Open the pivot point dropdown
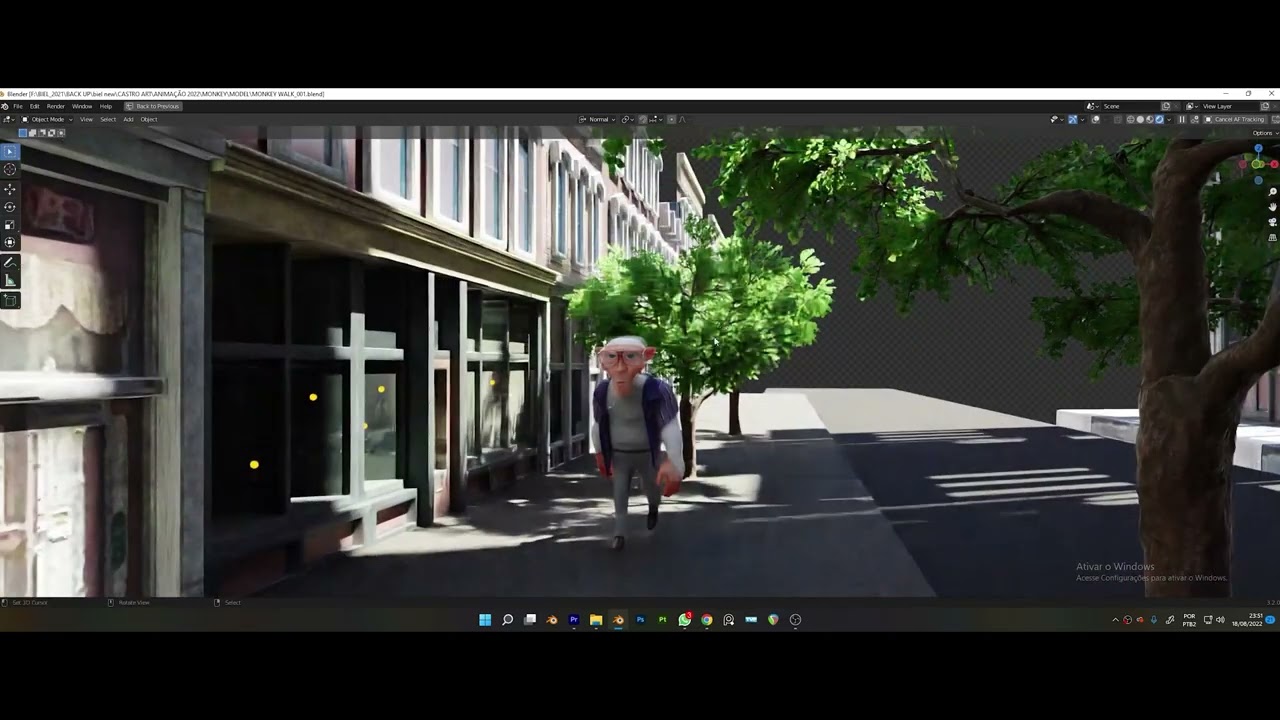 627,119
